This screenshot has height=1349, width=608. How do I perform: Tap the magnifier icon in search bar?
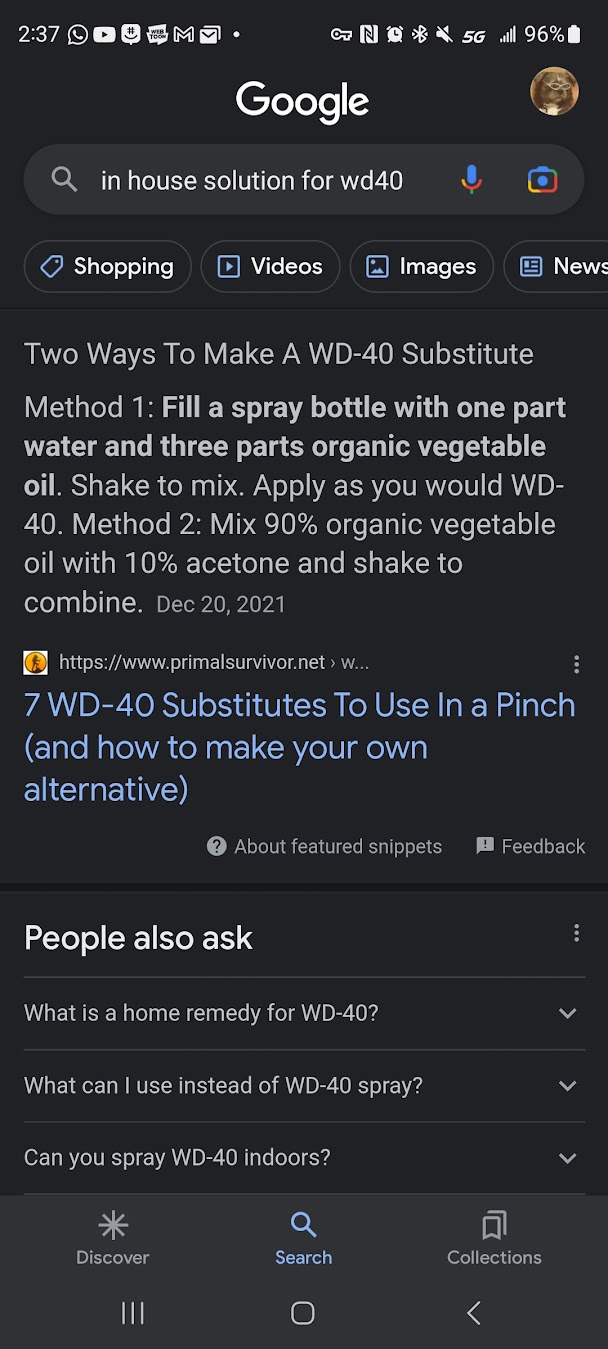(64, 180)
